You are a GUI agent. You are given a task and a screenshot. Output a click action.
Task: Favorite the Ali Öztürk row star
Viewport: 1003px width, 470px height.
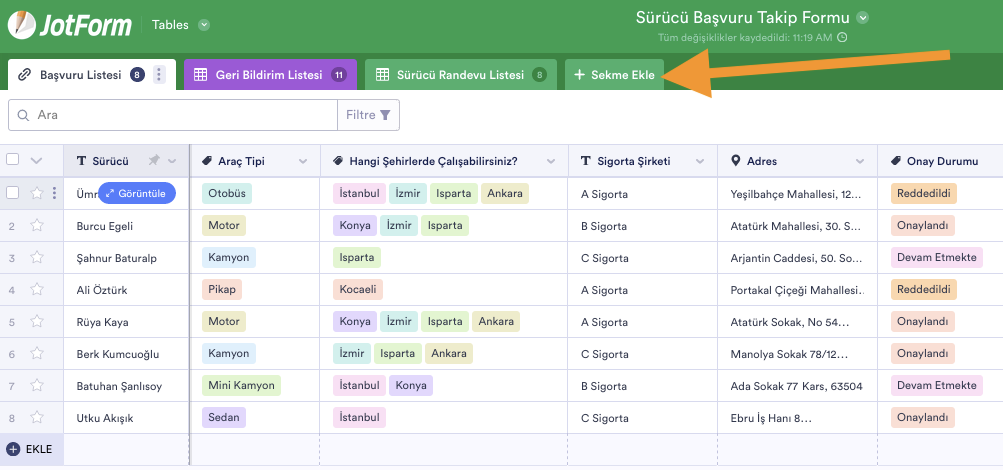(x=37, y=290)
